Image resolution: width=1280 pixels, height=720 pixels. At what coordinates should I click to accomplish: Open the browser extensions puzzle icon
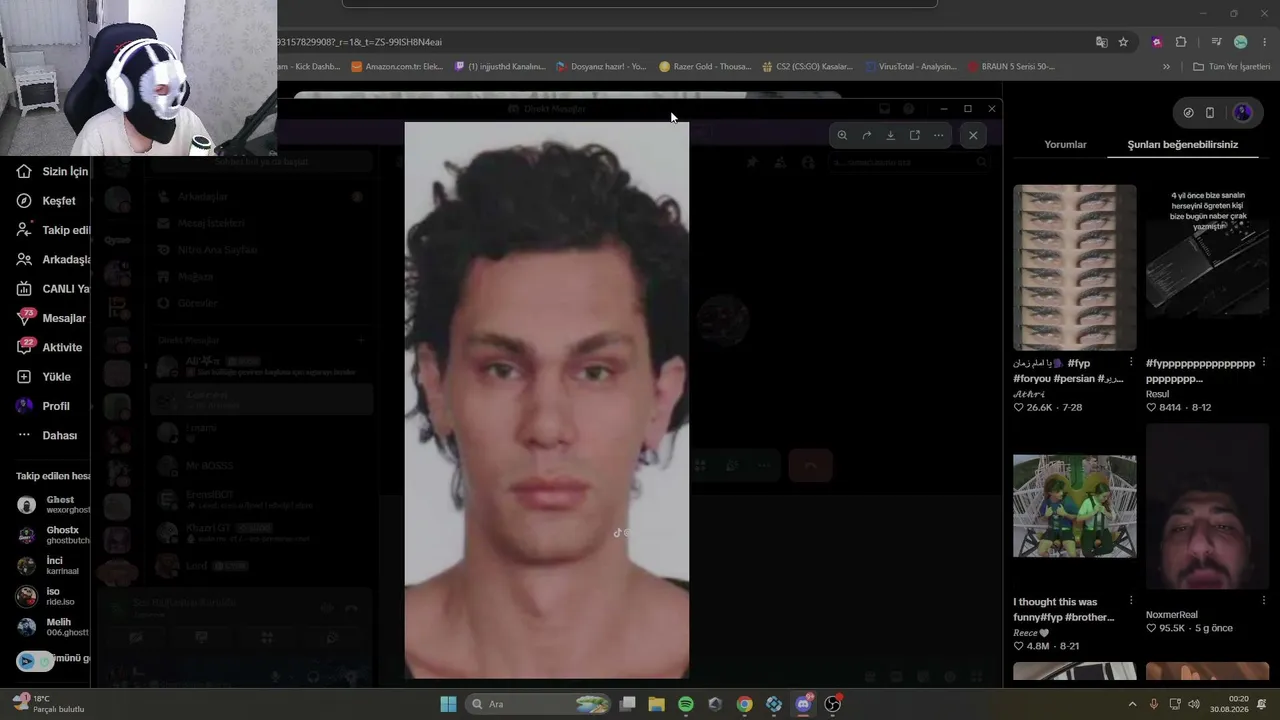[1181, 42]
